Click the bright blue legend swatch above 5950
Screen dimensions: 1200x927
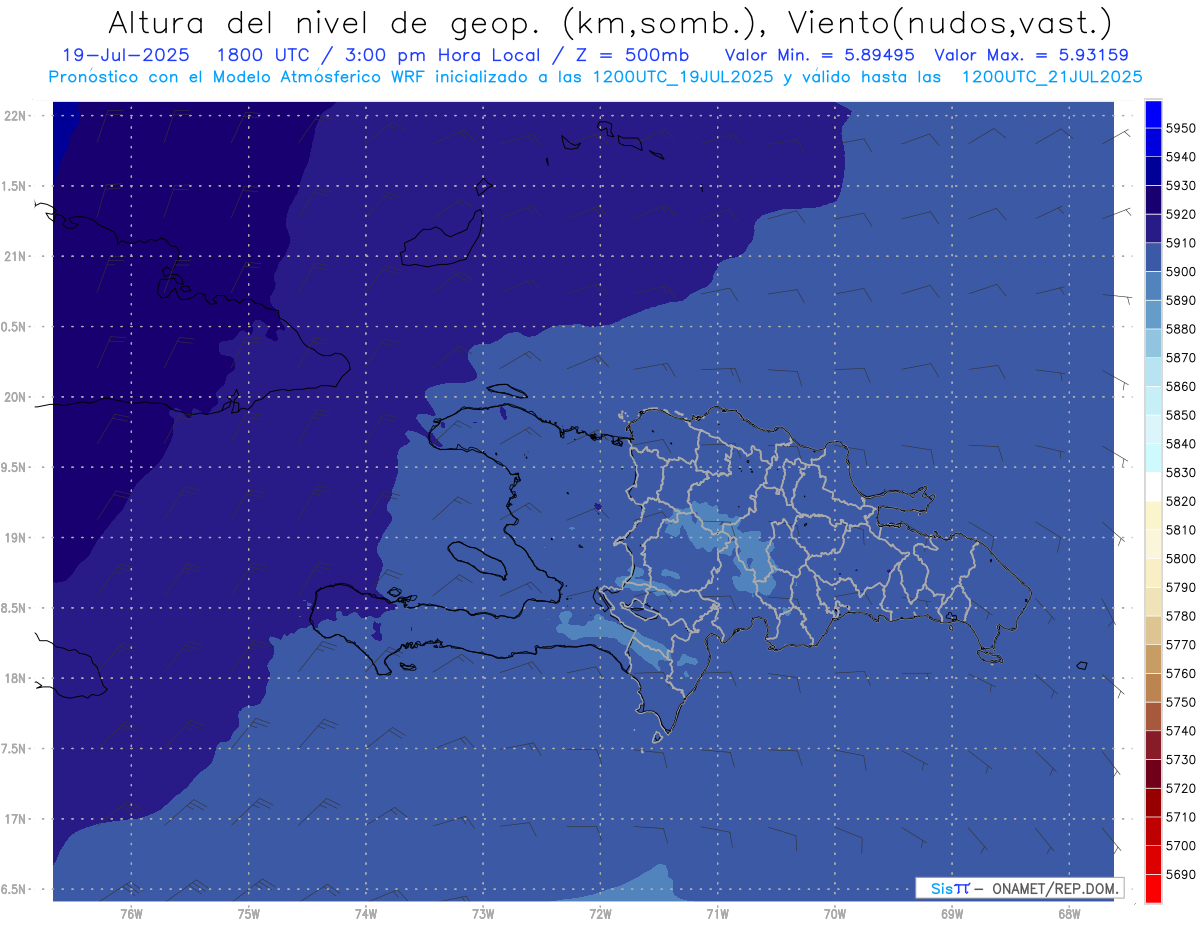click(x=1153, y=114)
